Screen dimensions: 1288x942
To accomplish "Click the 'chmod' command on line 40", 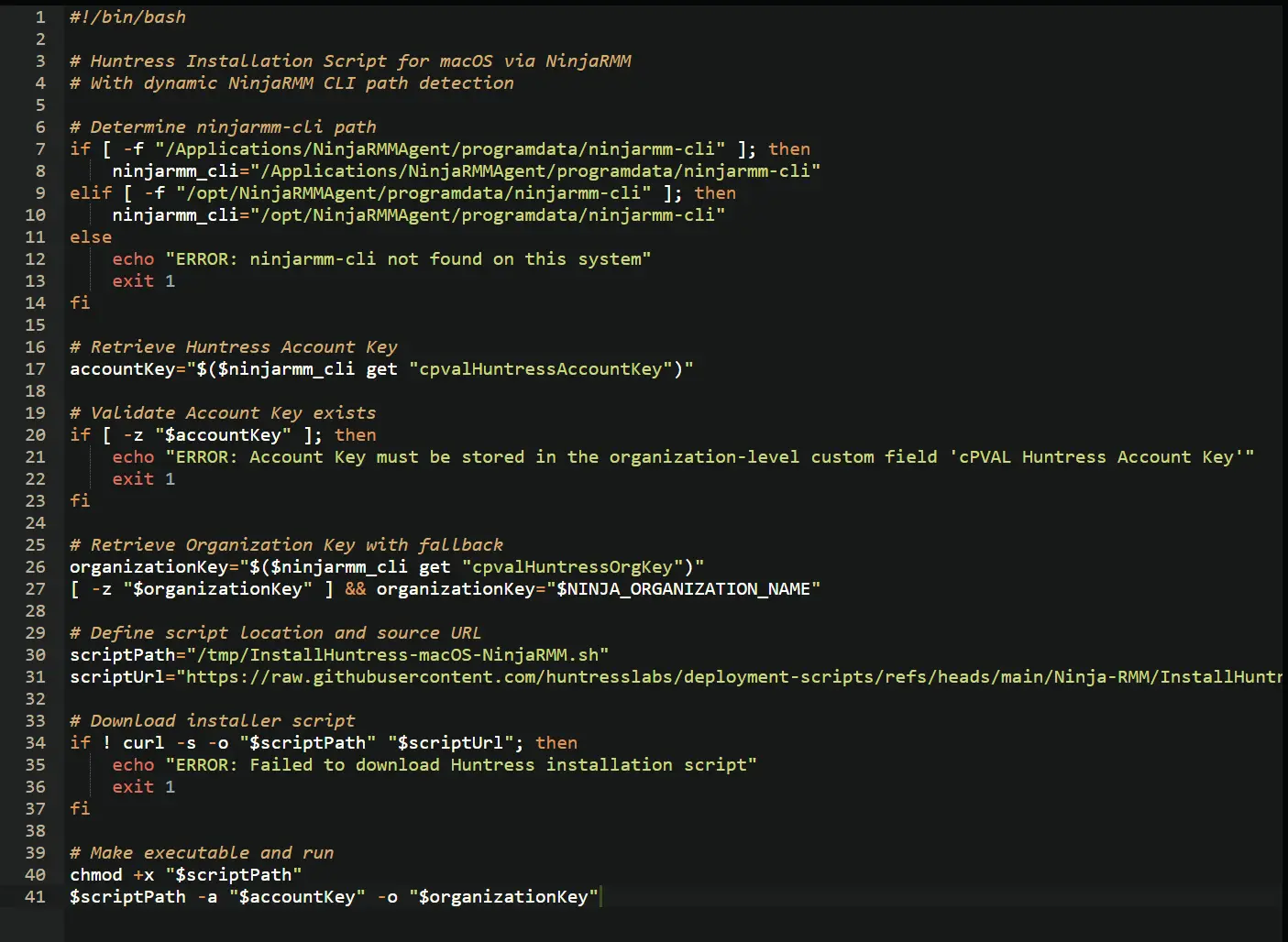I will click(x=96, y=875).
